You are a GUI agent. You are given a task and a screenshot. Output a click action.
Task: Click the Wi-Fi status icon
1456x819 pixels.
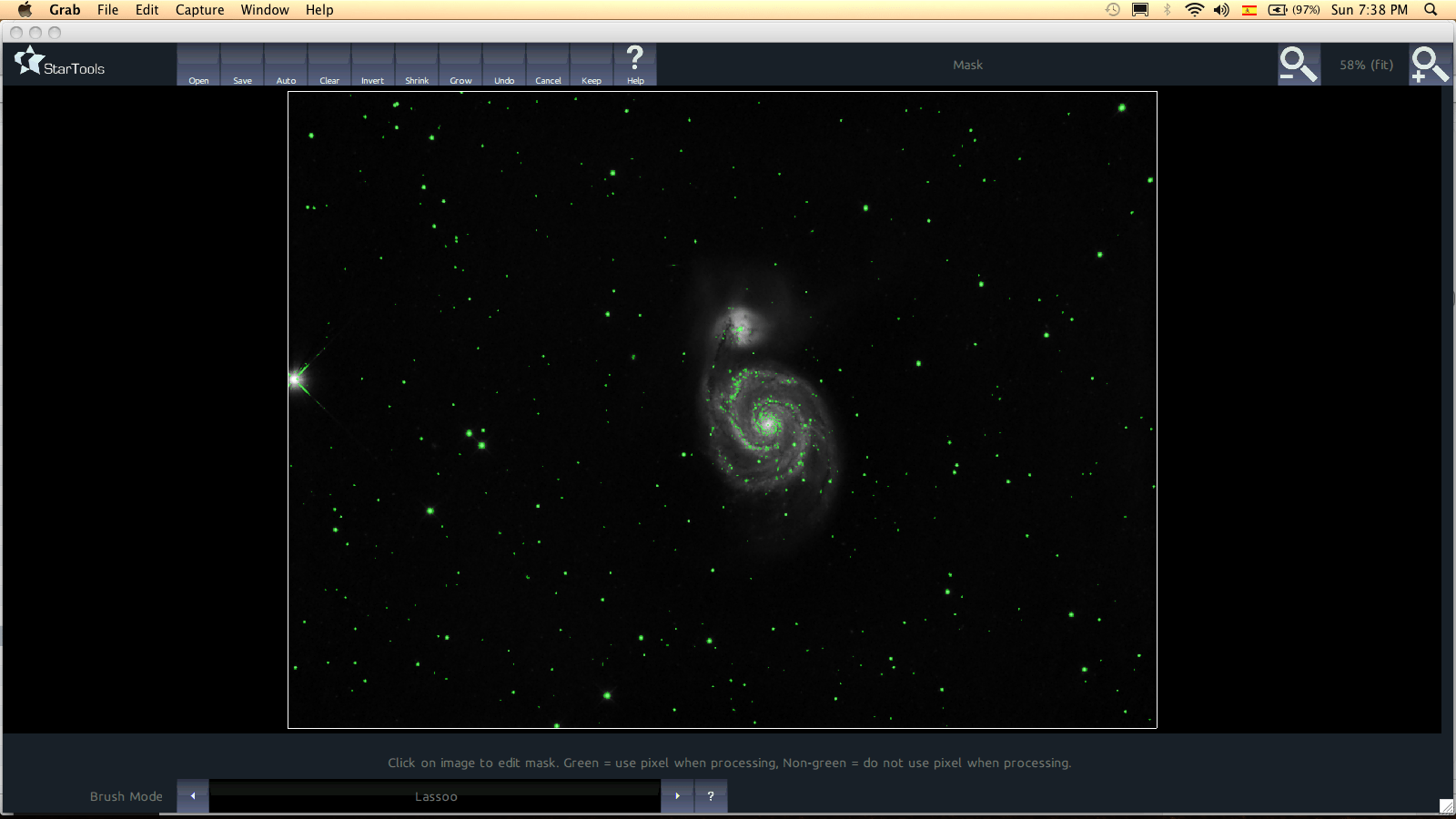pyautogui.click(x=1194, y=10)
